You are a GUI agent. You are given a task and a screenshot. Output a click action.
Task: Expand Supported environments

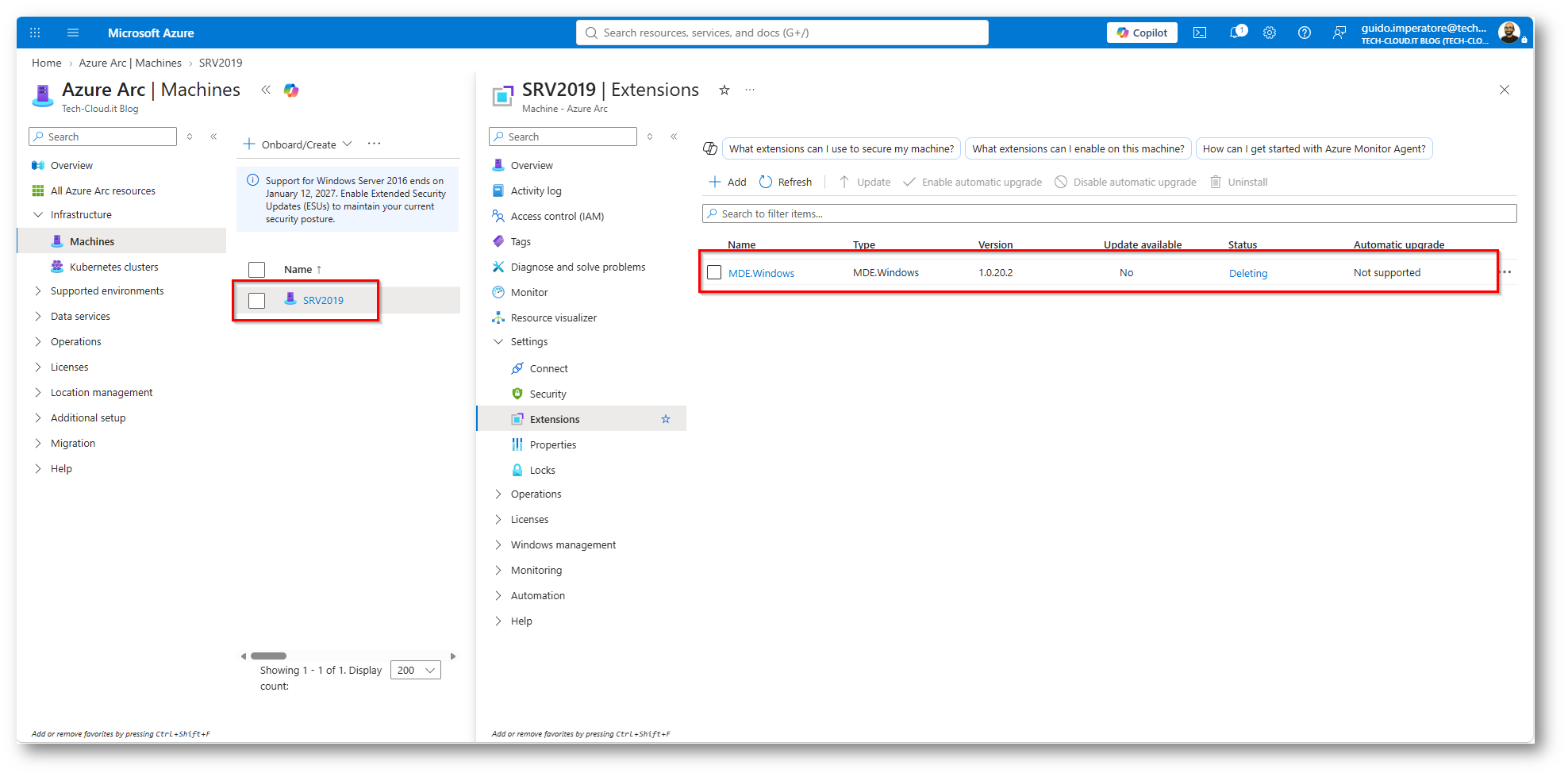tap(37, 291)
